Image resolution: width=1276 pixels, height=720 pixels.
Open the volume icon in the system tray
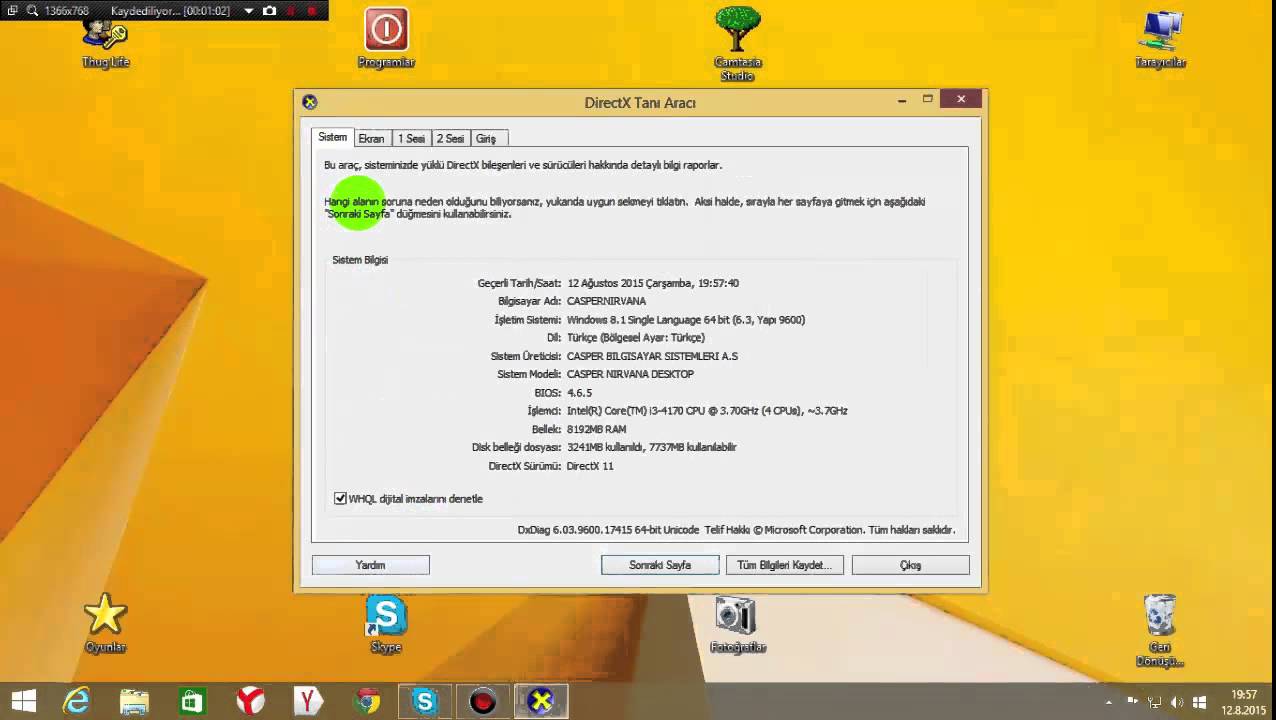point(1177,702)
